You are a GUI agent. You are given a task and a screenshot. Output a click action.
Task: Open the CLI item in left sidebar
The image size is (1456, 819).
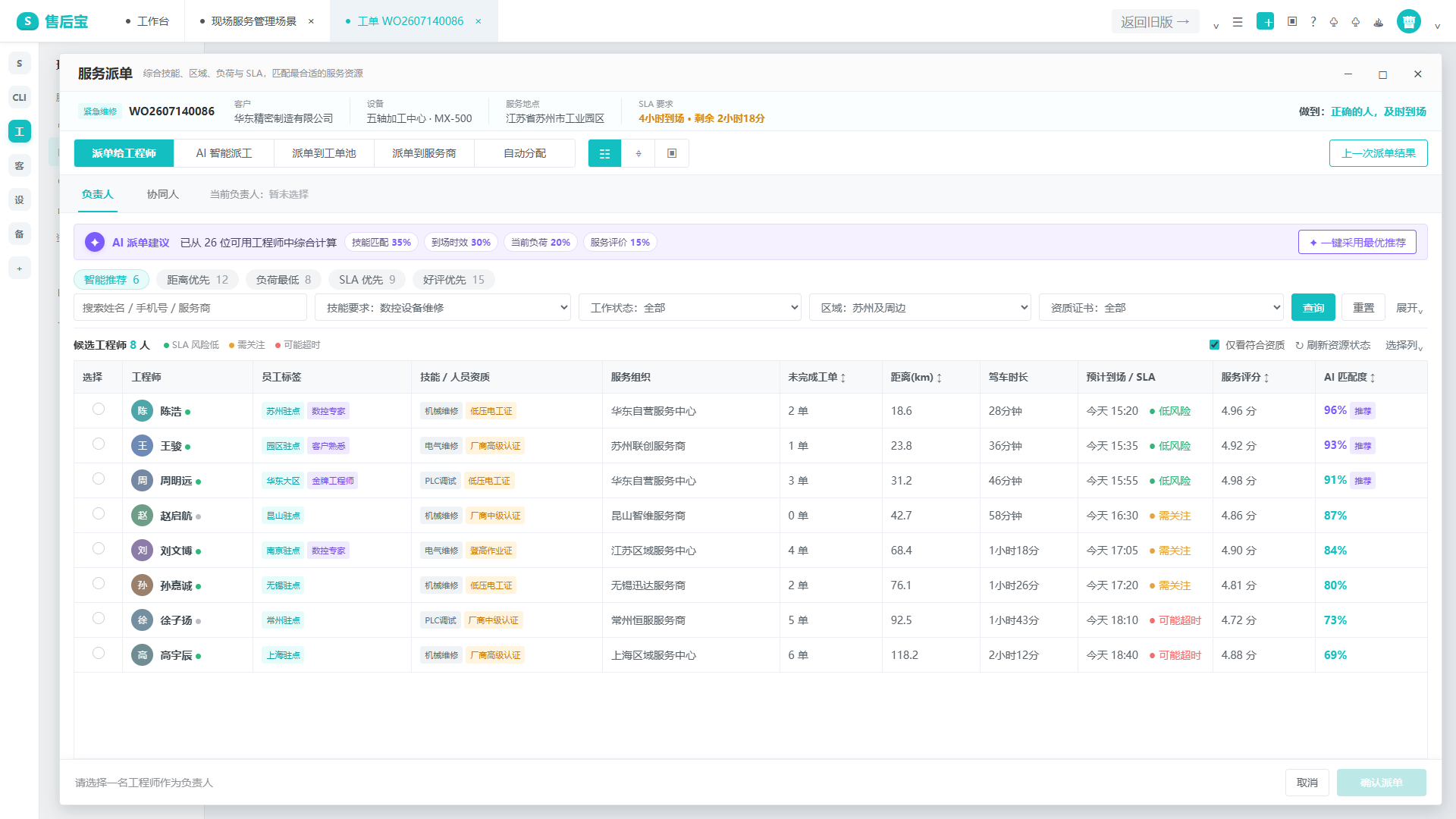pyautogui.click(x=20, y=98)
